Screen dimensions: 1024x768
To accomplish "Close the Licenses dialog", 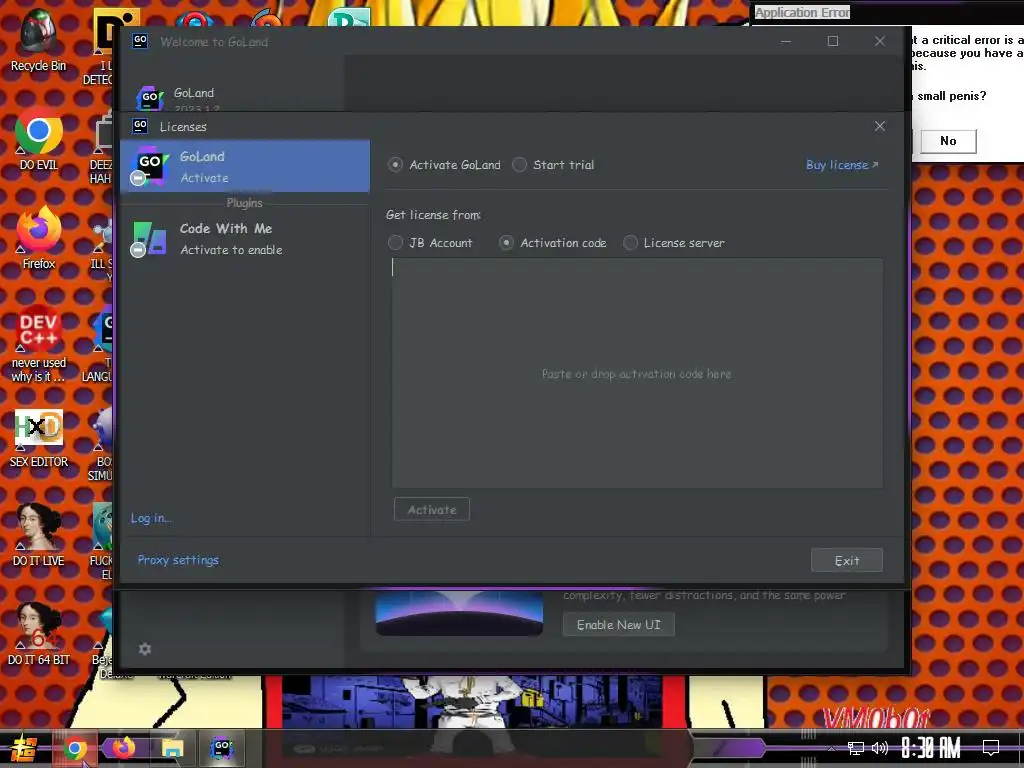I will tap(880, 126).
